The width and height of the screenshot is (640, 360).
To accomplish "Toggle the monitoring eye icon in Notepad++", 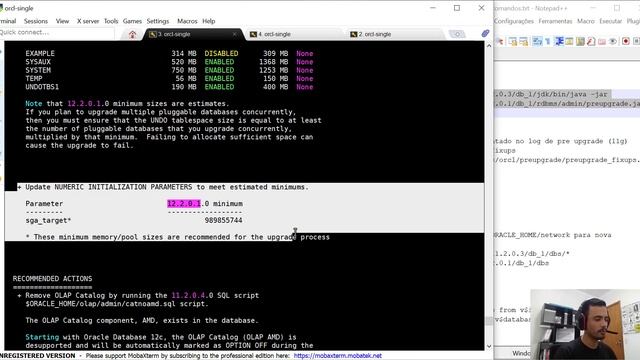I will tap(612, 41).
